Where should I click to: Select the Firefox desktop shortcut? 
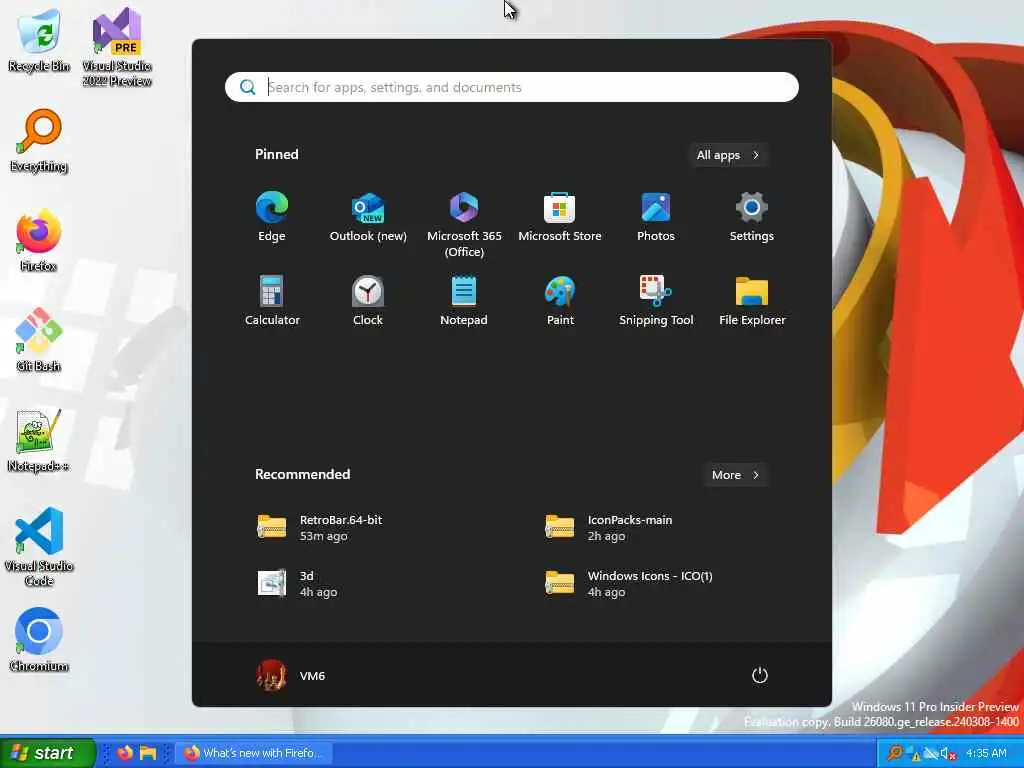click(x=39, y=241)
